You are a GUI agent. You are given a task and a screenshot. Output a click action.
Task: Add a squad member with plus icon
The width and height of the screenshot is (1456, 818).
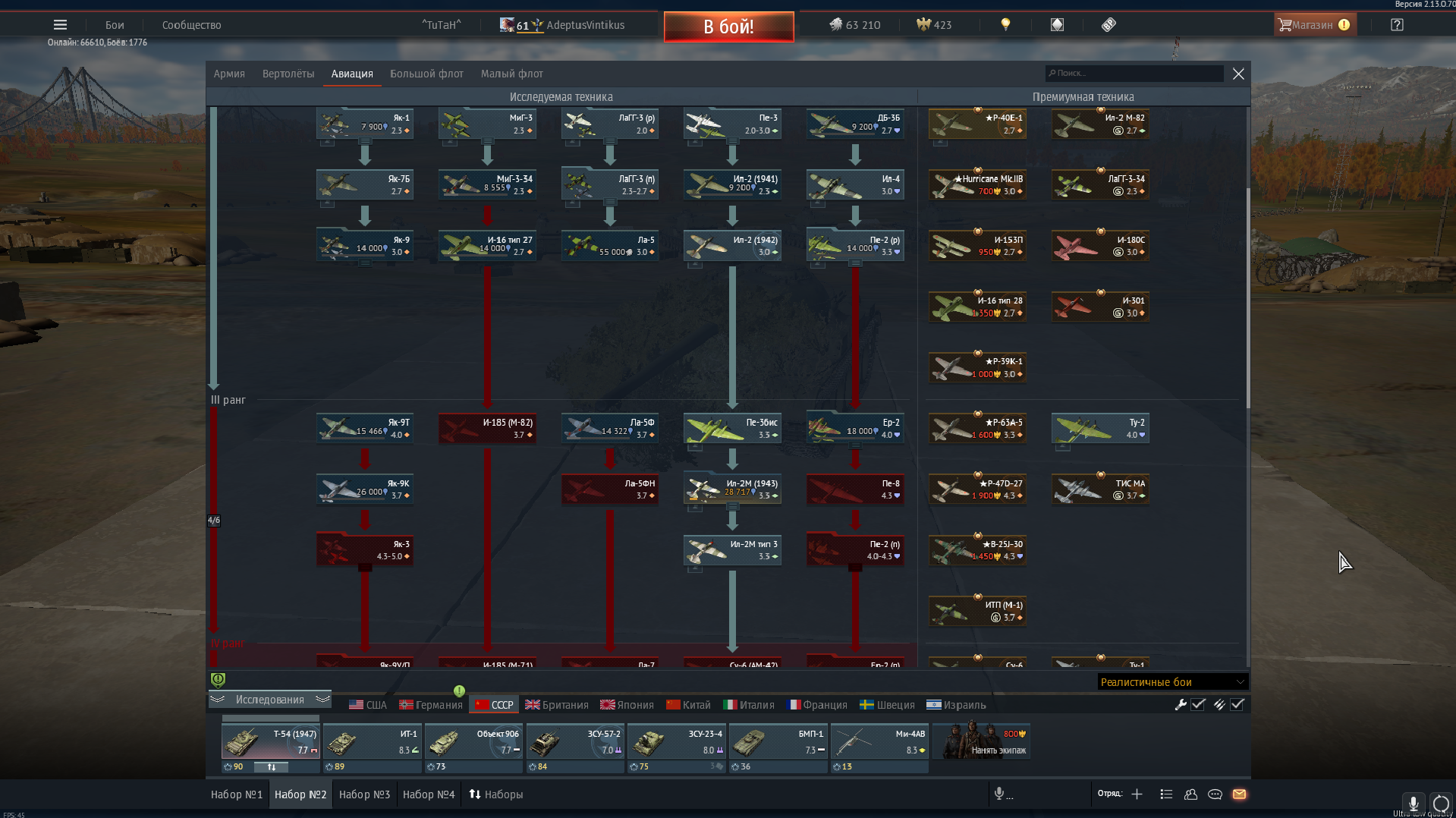point(1137,794)
